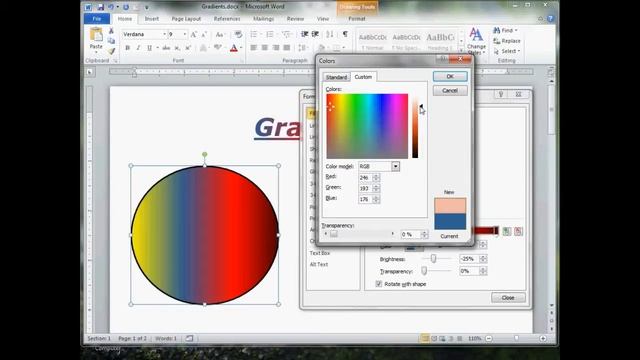
Task: Click the add gradient stop icon
Action: 507,231
